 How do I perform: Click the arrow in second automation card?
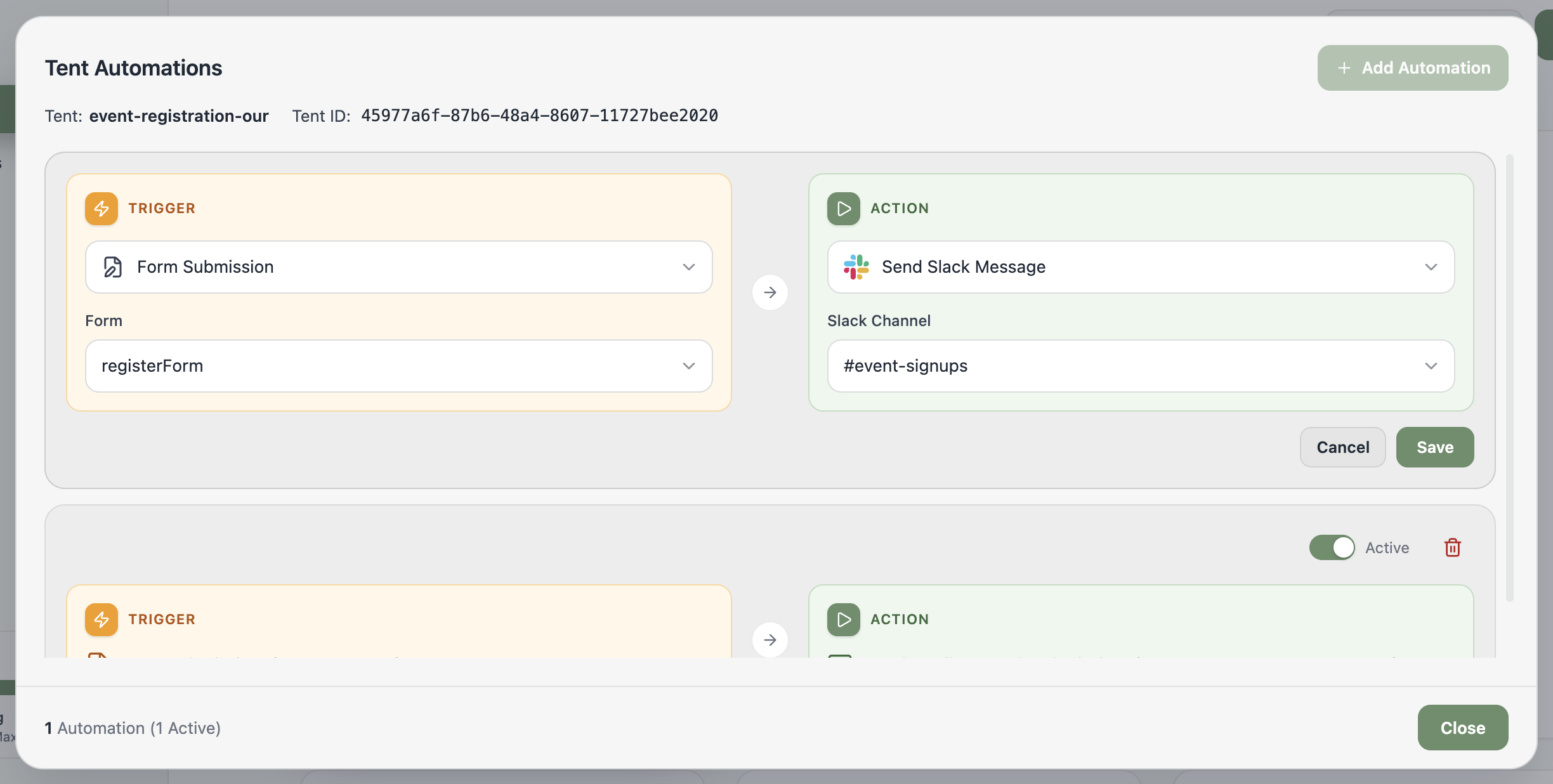pos(770,640)
